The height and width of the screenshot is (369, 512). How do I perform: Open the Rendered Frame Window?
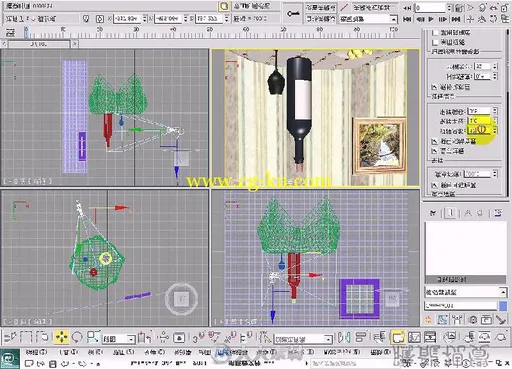coord(485,337)
